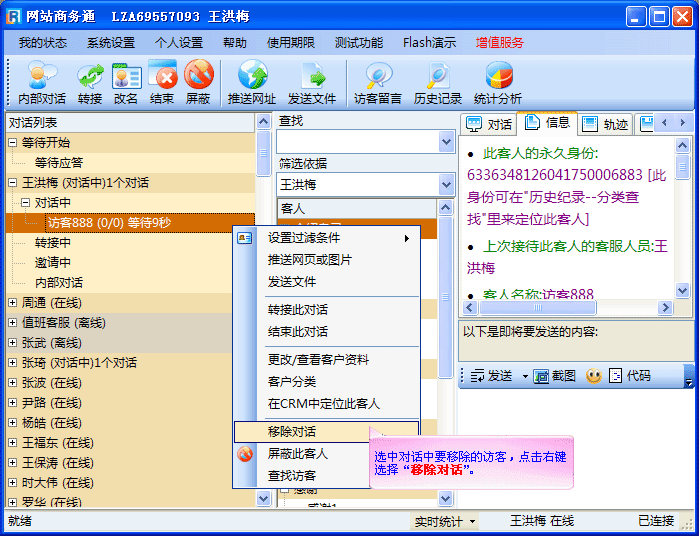Expand the 周通 (在线) tree node
Image resolution: width=699 pixels, height=536 pixels.
tap(12, 303)
